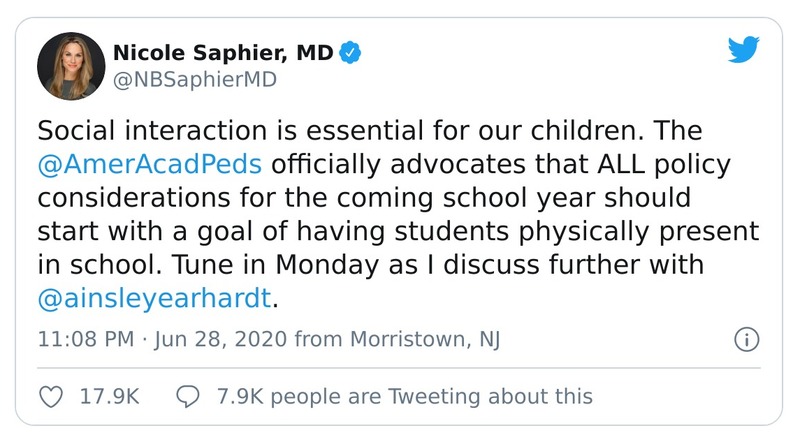Follow the @AmerAcadPeds mention link
Screen dimensions: 800x442
(150, 161)
